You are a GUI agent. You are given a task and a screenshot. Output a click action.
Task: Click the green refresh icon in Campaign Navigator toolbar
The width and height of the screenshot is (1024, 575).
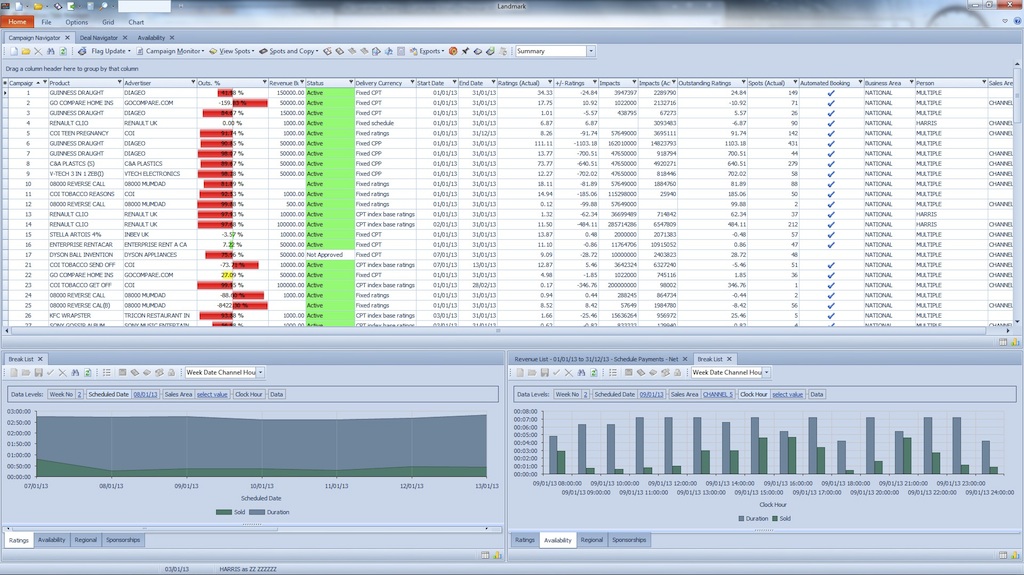pyautogui.click(x=62, y=51)
